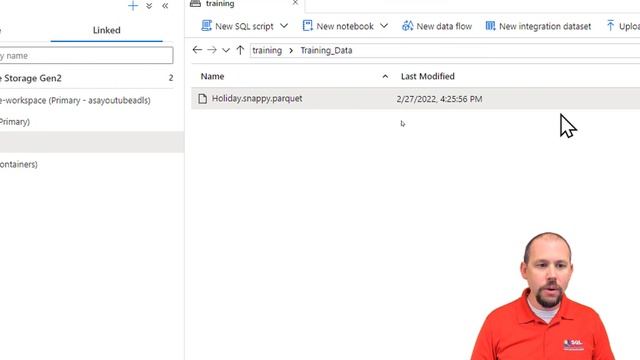Open the workspace (Primary - asayoutubeadls) item
This screenshot has height=360, width=640.
point(75,100)
